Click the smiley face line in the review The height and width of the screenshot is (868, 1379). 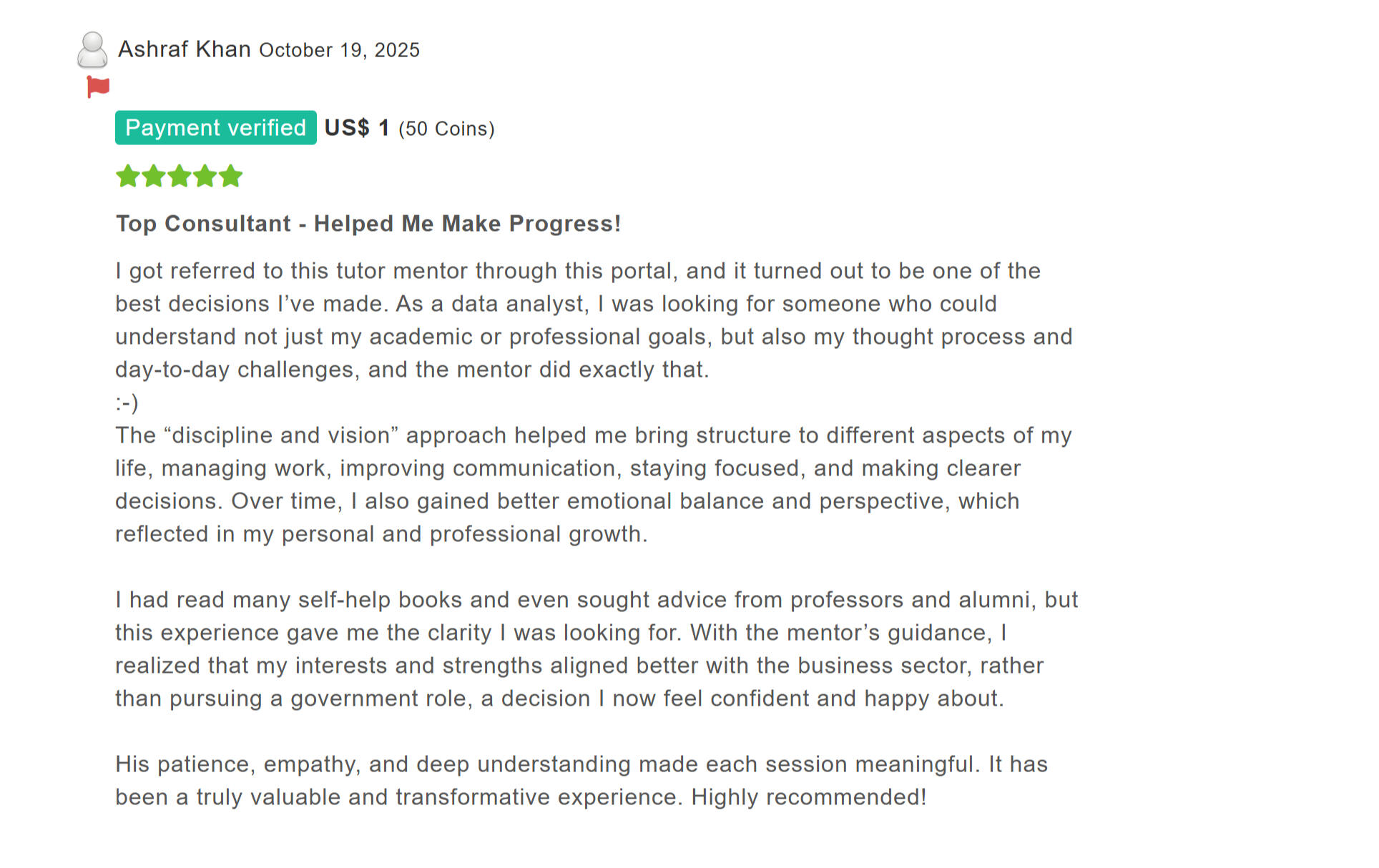127,403
